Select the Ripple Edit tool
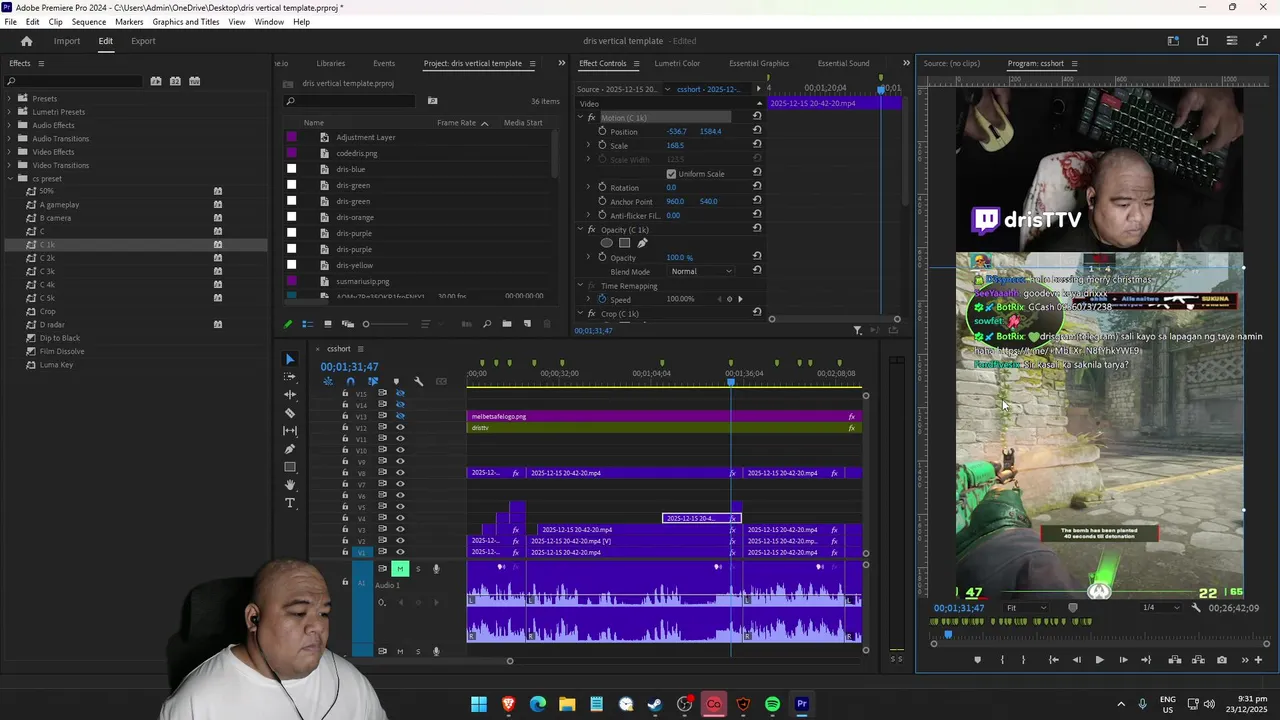Viewport: 1280px width, 720px height. [x=290, y=395]
